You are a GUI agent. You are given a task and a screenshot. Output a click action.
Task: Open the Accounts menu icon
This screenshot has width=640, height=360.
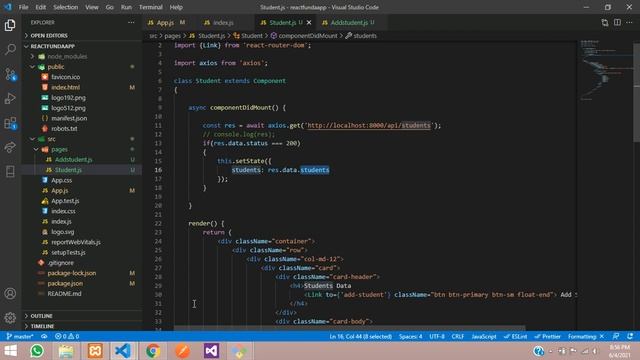[x=10, y=293]
